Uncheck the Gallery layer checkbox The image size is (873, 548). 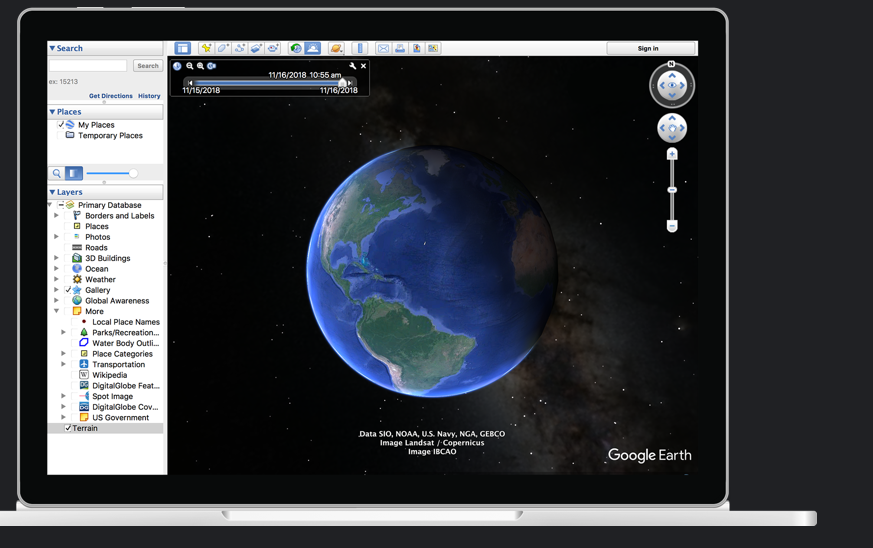point(68,290)
